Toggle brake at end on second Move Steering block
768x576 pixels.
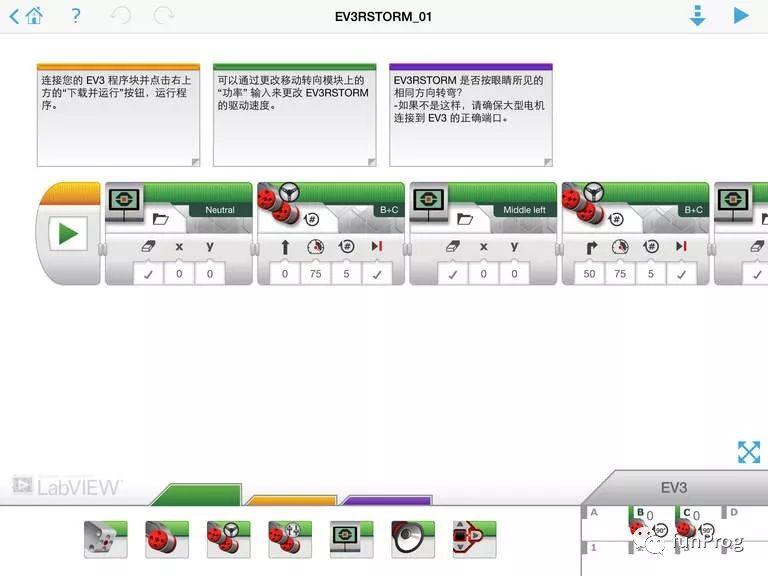[x=681, y=274]
